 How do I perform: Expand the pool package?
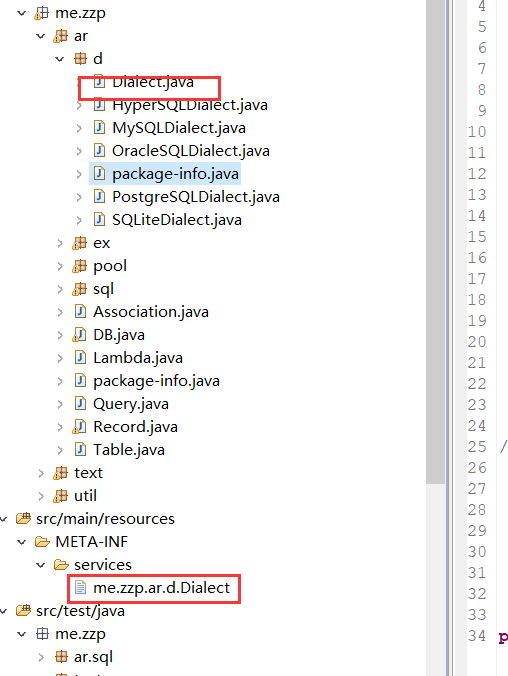pyautogui.click(x=60, y=266)
